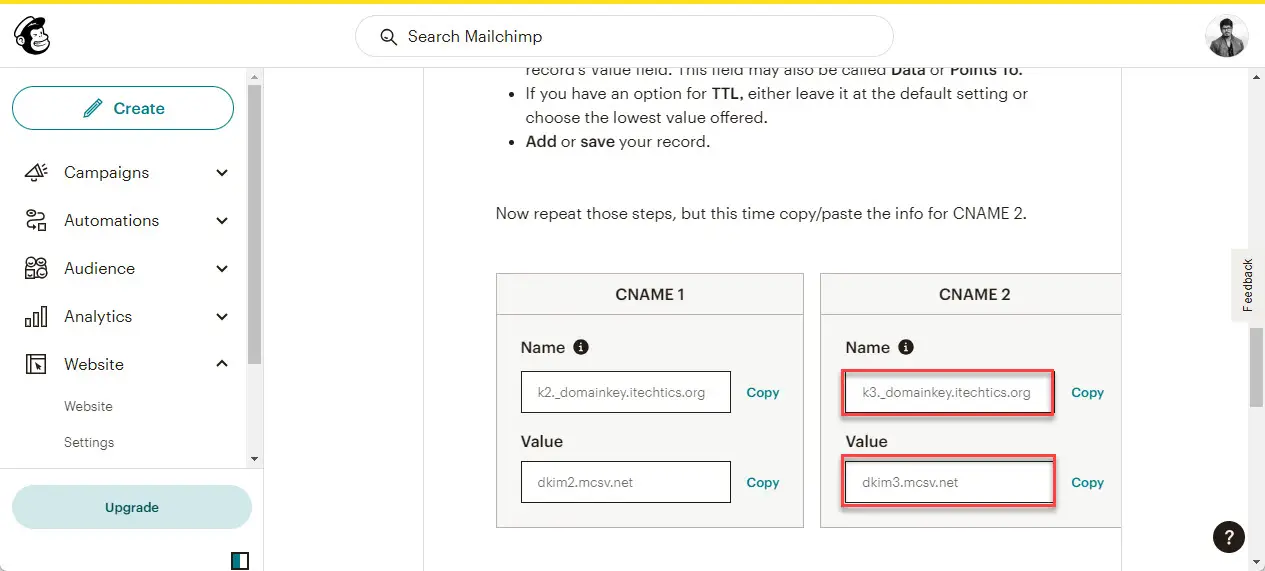The image size is (1265, 571).
Task: Collapse the sidebar panel icon
Action: click(x=240, y=560)
